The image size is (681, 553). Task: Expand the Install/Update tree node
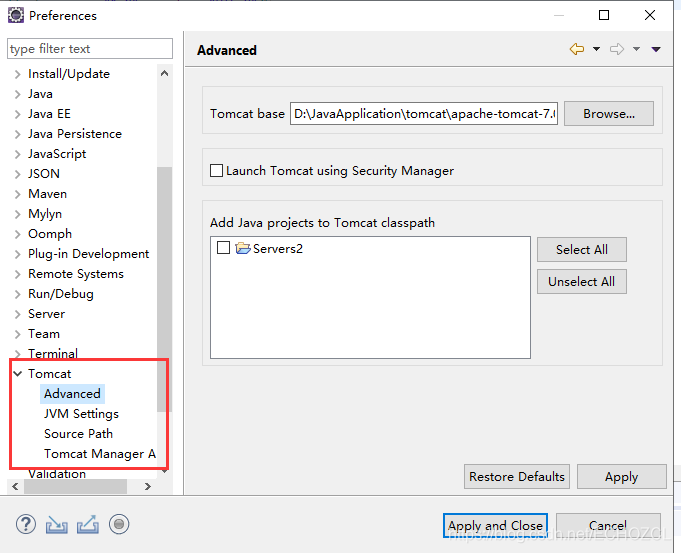[x=17, y=74]
